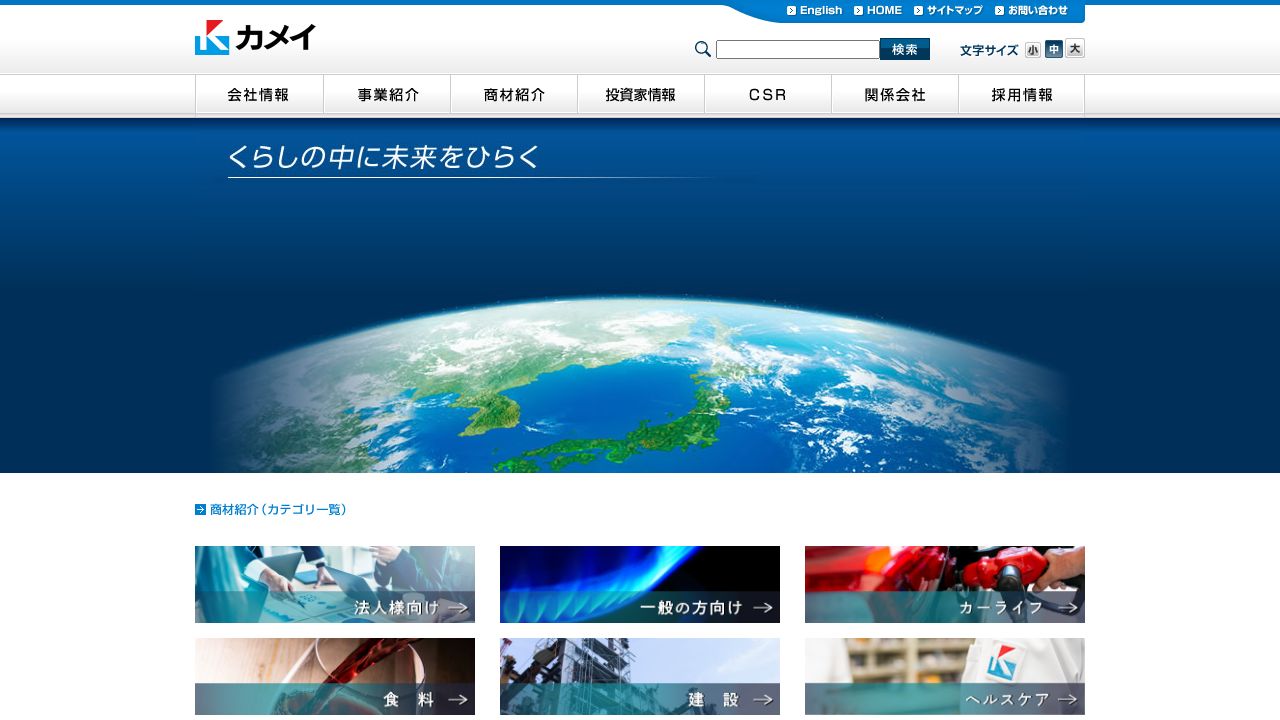
Task: Open the 採用情報 menu item
Action: 1021,95
